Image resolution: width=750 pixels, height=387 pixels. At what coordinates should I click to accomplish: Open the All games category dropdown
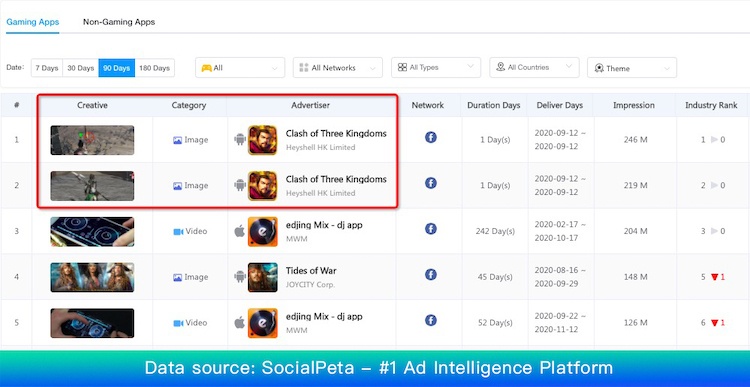tap(240, 68)
